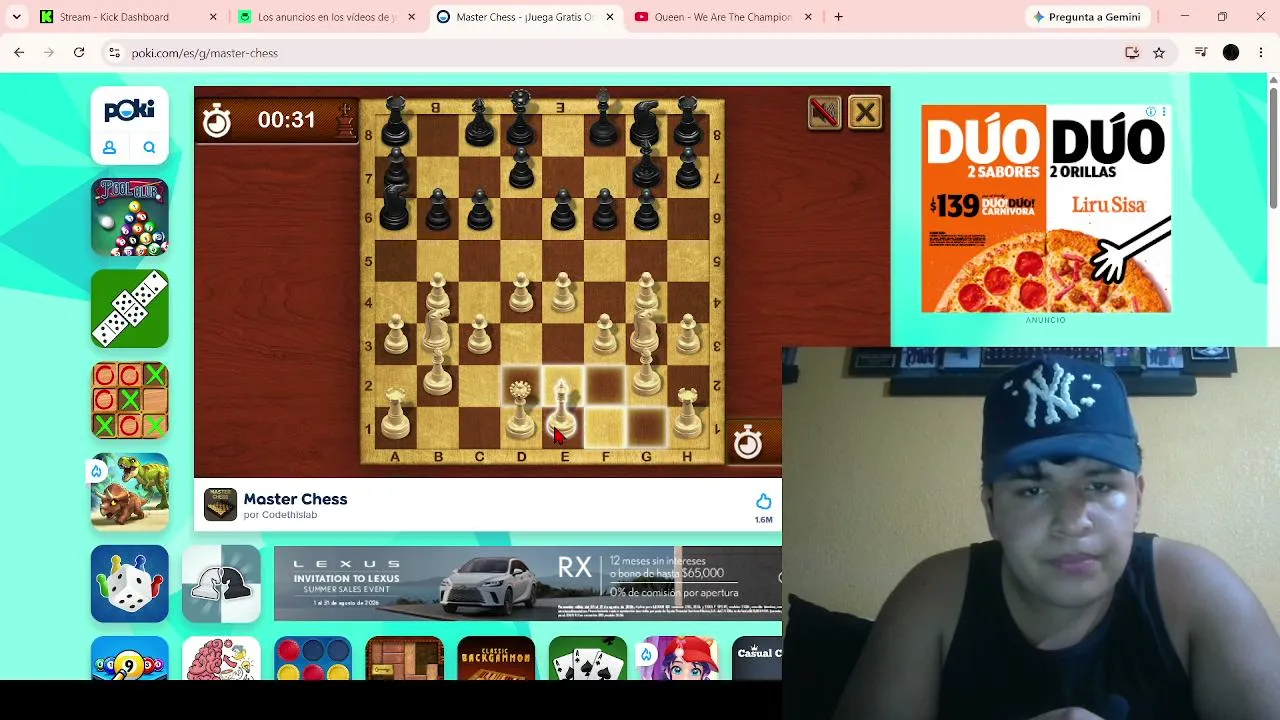Viewport: 1280px width, 720px height.
Task: Like Master Chess with the thumbs-up button
Action: 763,501
